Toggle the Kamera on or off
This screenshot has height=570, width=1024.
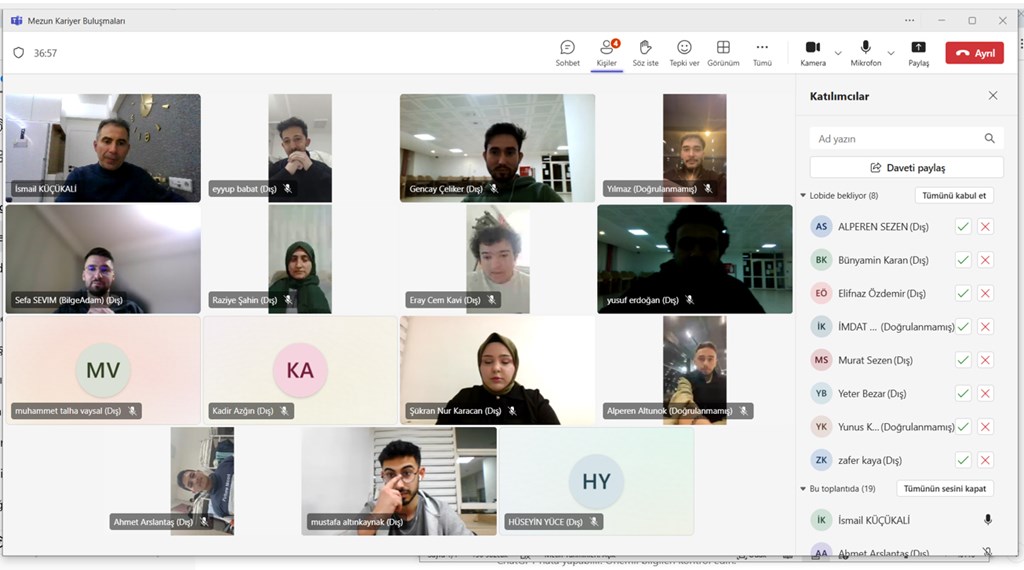coord(812,48)
